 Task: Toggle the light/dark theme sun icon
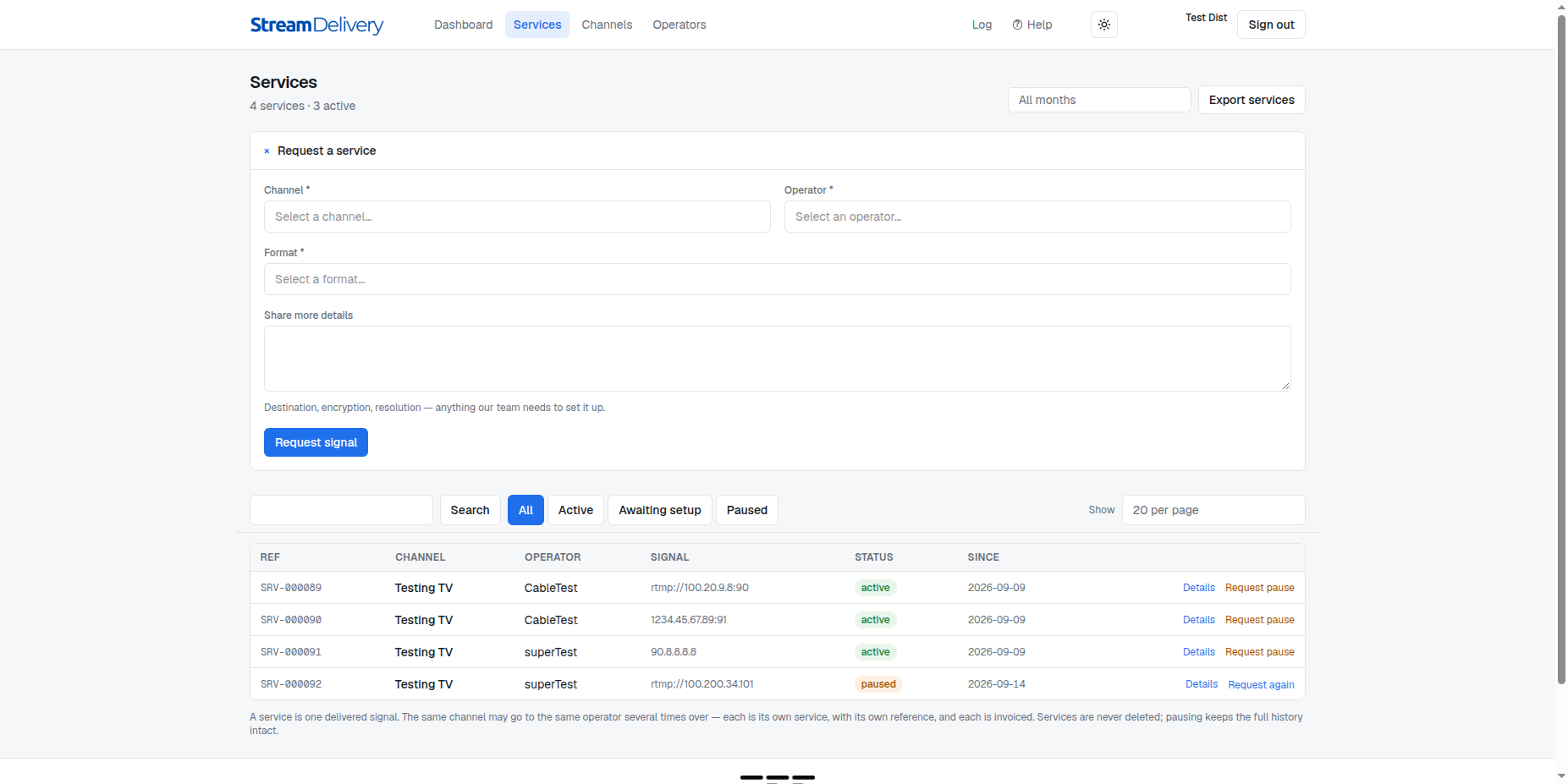point(1104,25)
